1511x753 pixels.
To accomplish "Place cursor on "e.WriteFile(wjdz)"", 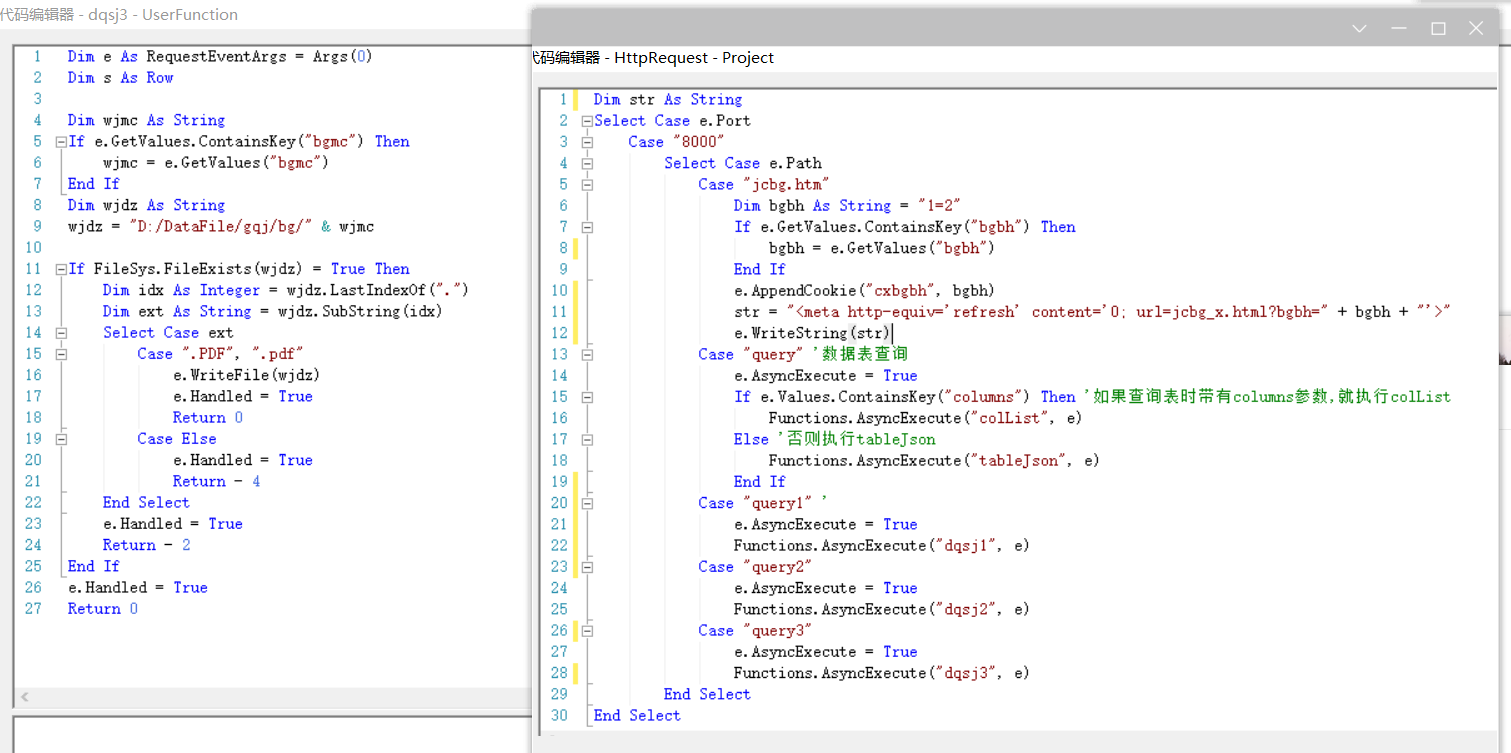I will (x=247, y=375).
